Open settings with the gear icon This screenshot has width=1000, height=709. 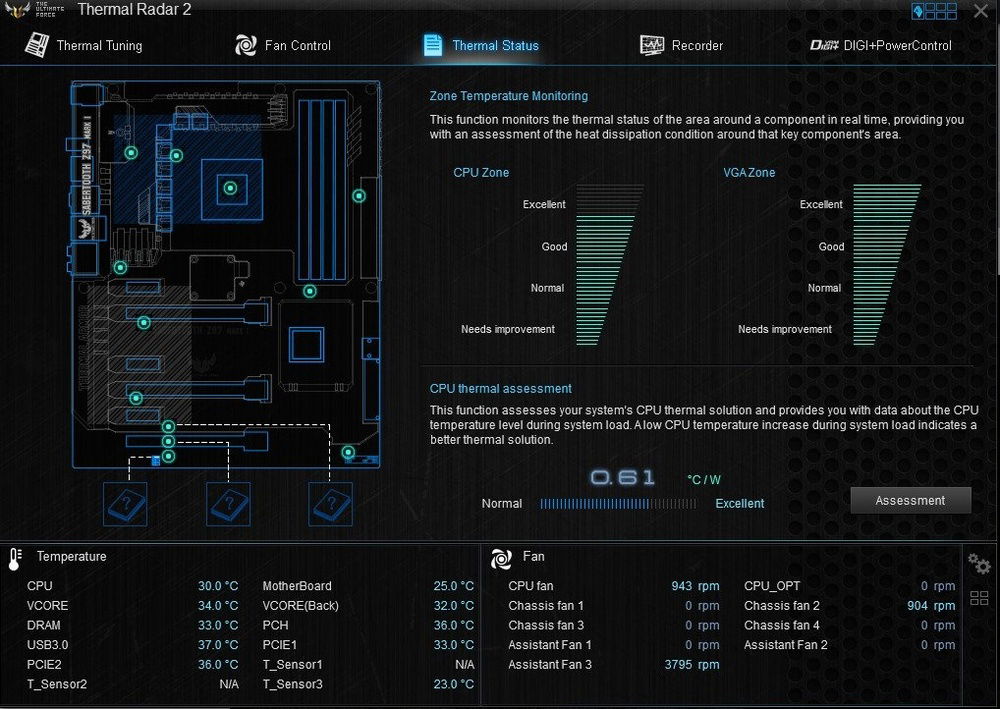point(979,564)
